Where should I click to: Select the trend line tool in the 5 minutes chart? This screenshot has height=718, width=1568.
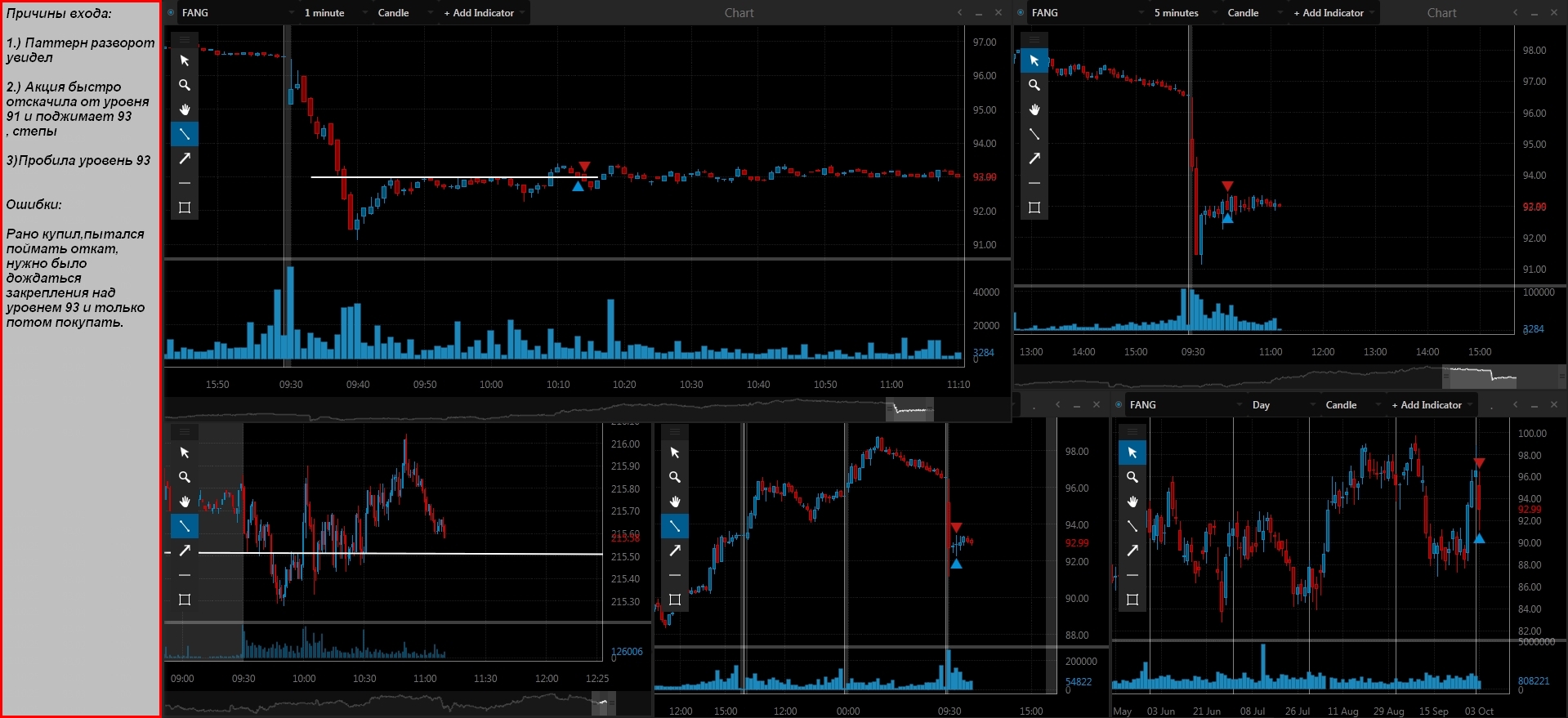1034,134
